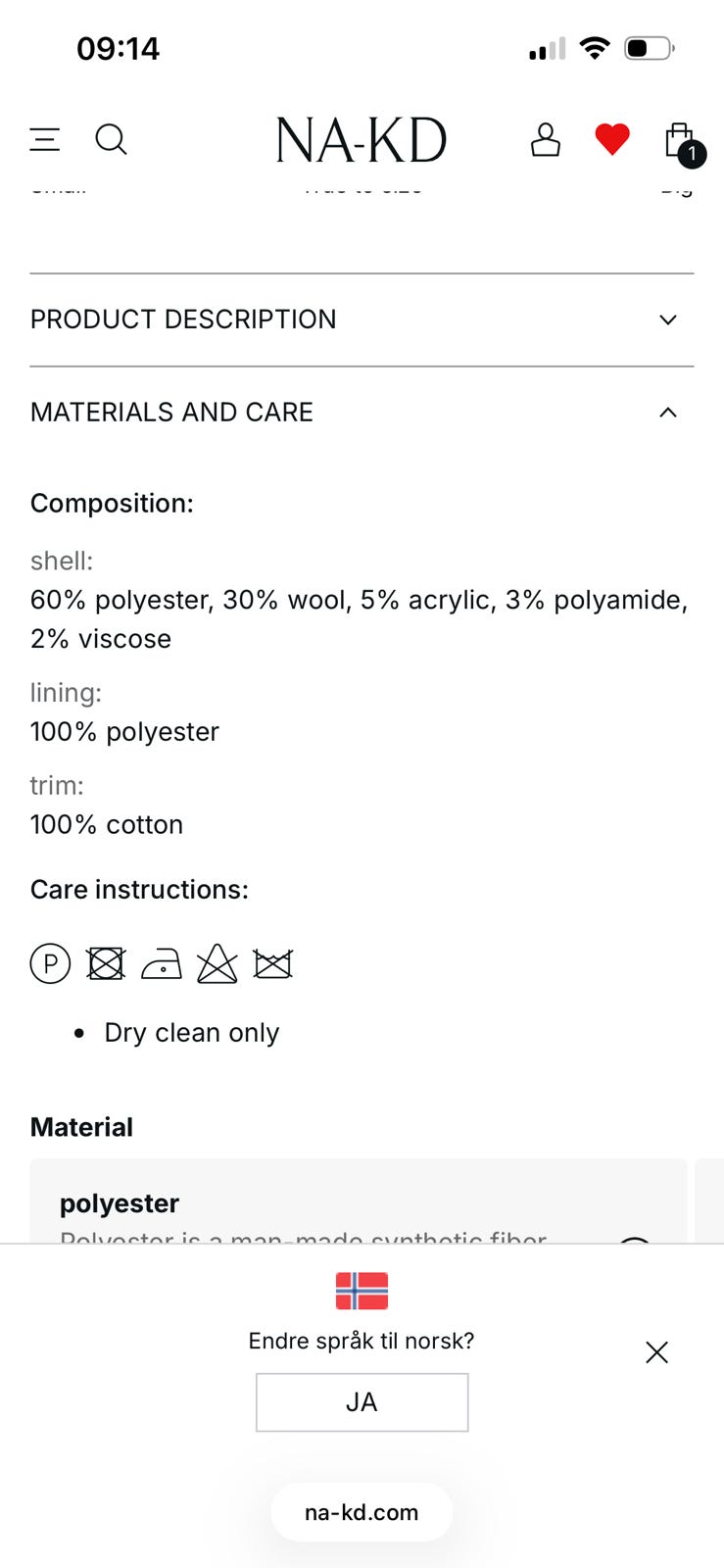Tap the do not bleach symbol
This screenshot has height=1568, width=724.
(217, 964)
